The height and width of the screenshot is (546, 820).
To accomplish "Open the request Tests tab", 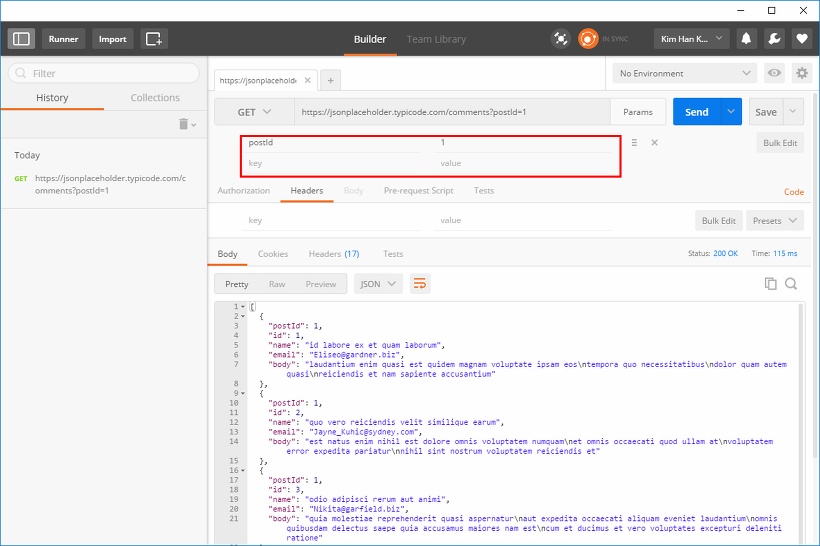I will [484, 191].
